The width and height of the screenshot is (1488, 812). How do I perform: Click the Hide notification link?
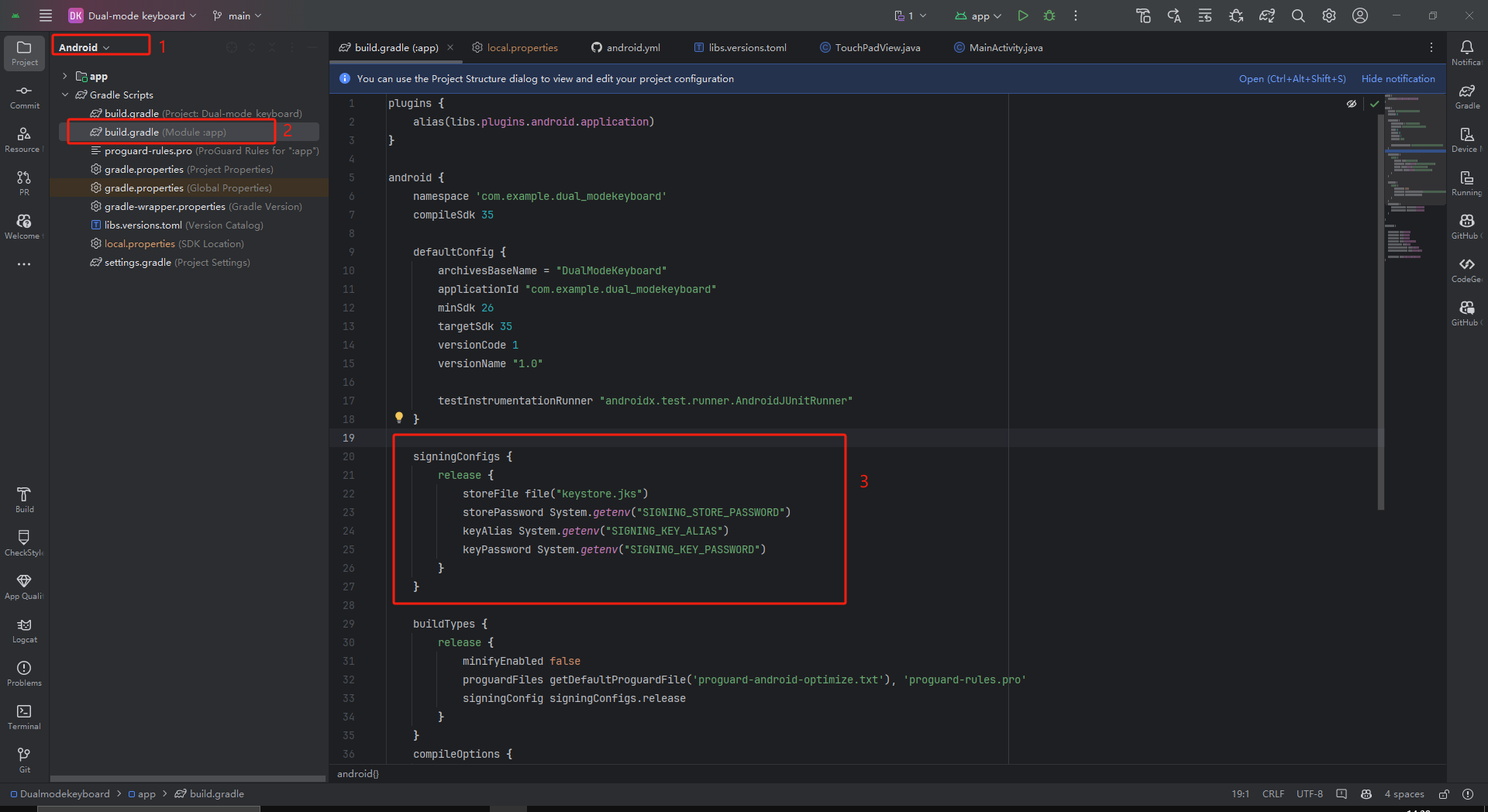(1397, 78)
